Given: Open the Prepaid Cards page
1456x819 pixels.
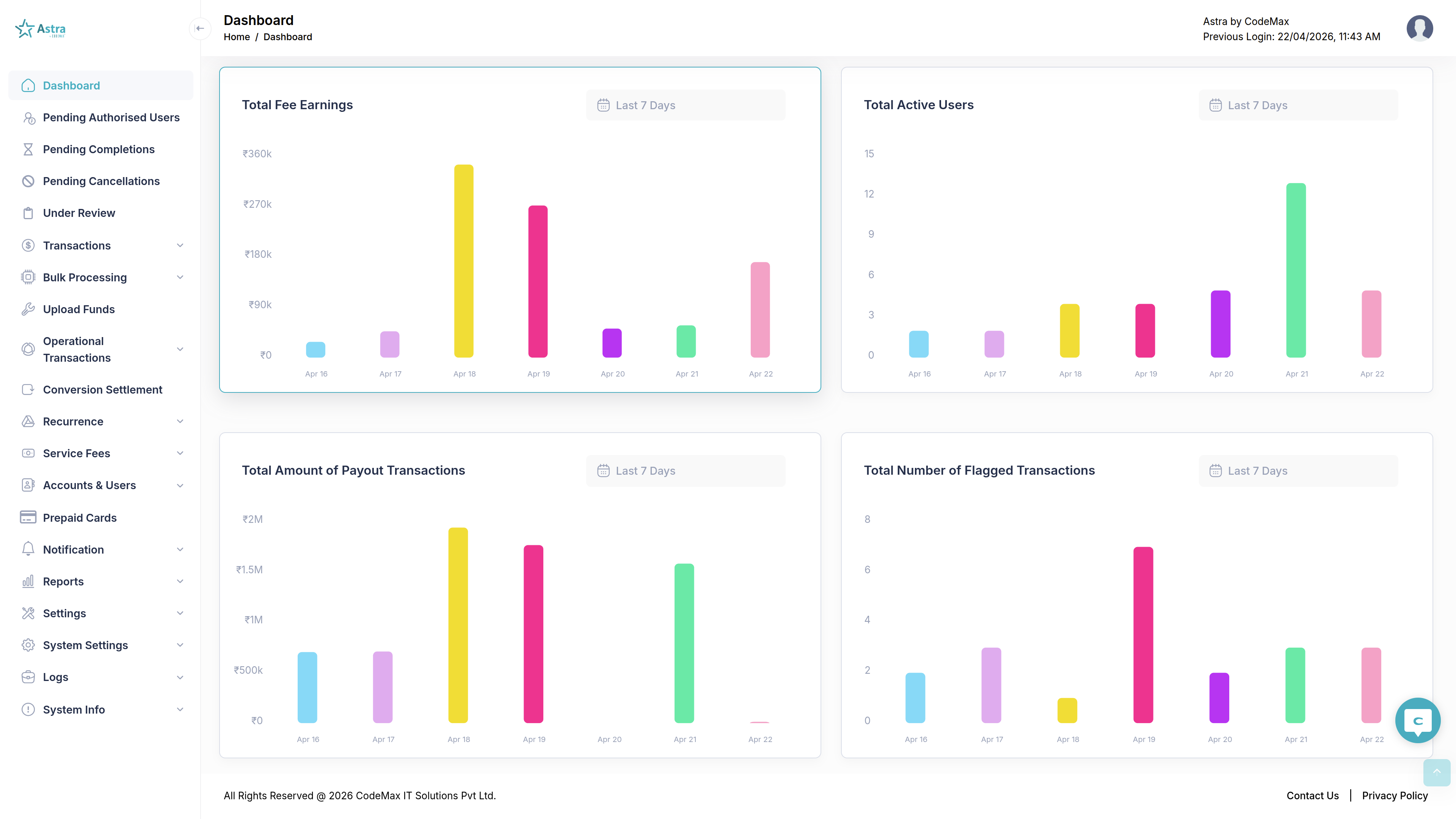Looking at the screenshot, I should [x=100, y=518].
